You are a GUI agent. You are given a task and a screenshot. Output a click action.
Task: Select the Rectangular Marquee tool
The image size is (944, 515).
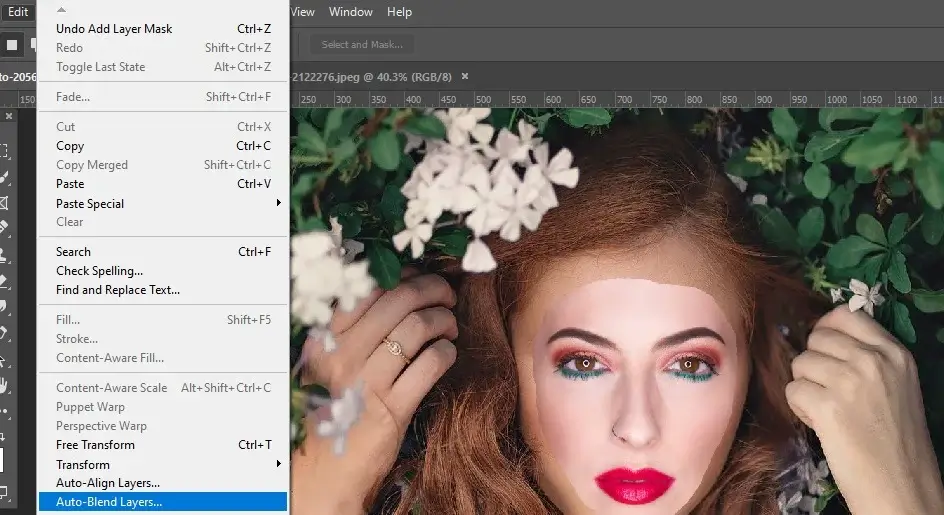point(4,150)
